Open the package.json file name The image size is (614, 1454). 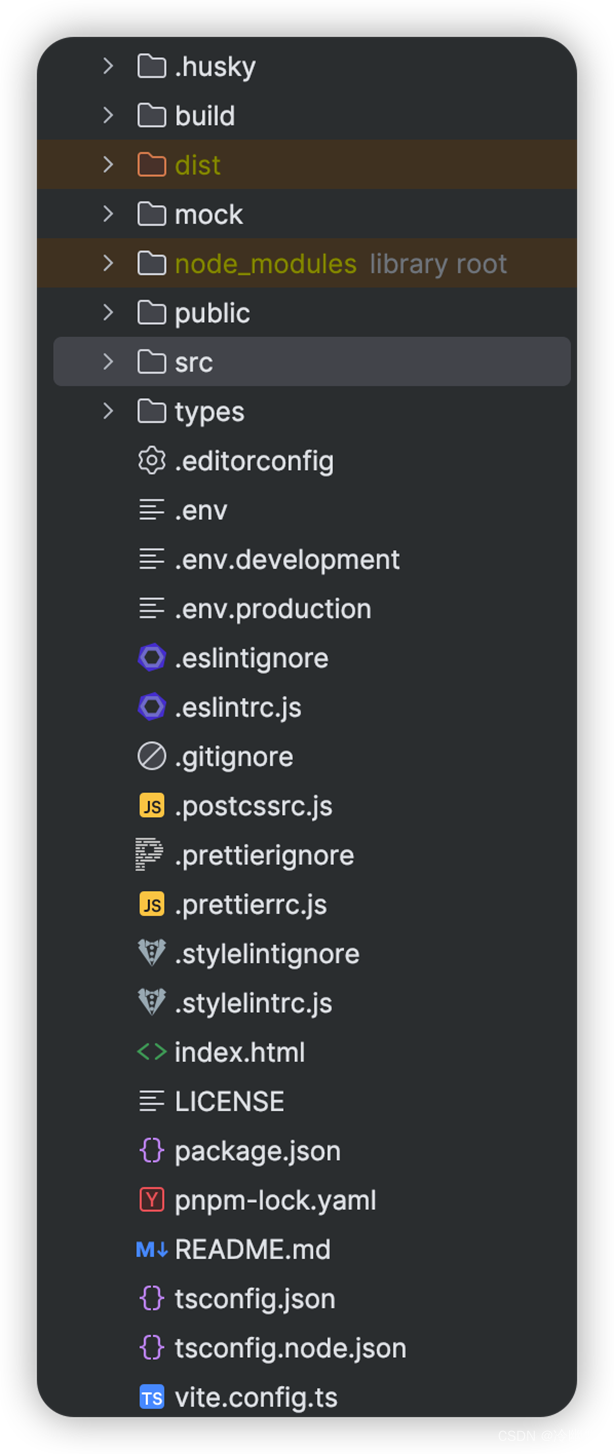click(x=258, y=1151)
